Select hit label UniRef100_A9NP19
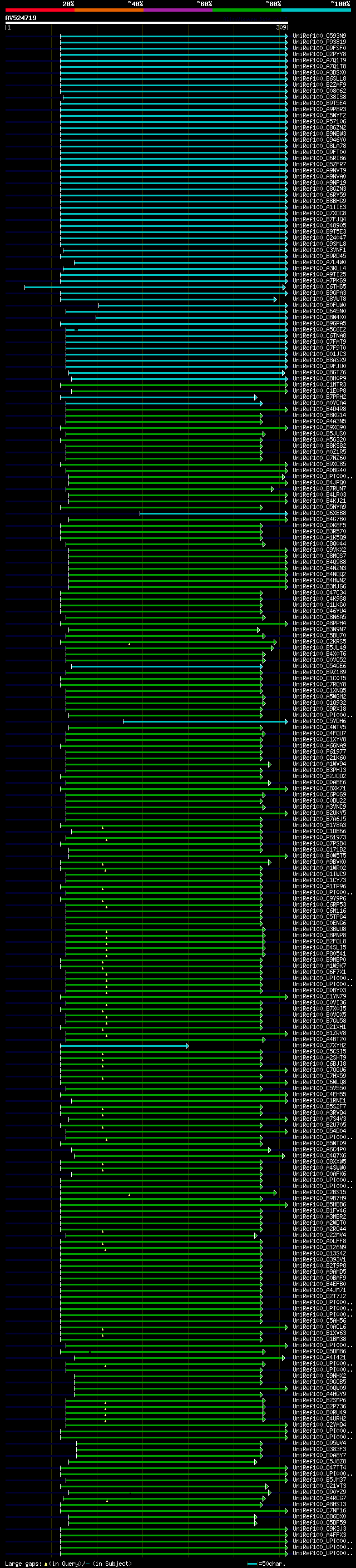 319,182
